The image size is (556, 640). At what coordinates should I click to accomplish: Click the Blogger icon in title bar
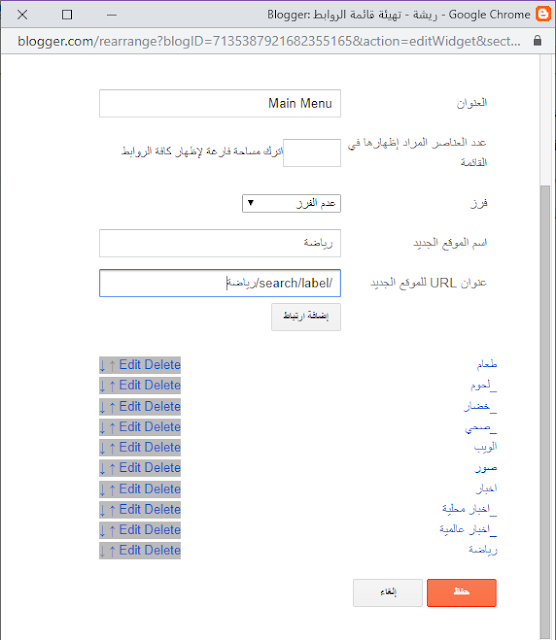[x=543, y=13]
